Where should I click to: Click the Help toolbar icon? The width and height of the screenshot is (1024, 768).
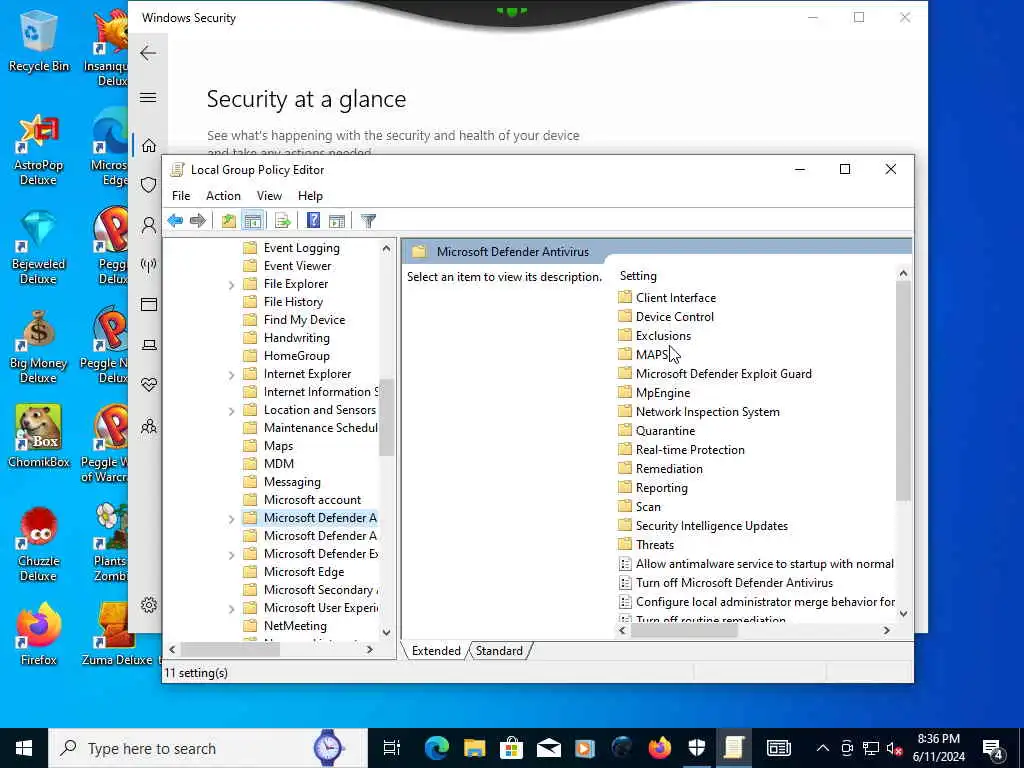(313, 221)
